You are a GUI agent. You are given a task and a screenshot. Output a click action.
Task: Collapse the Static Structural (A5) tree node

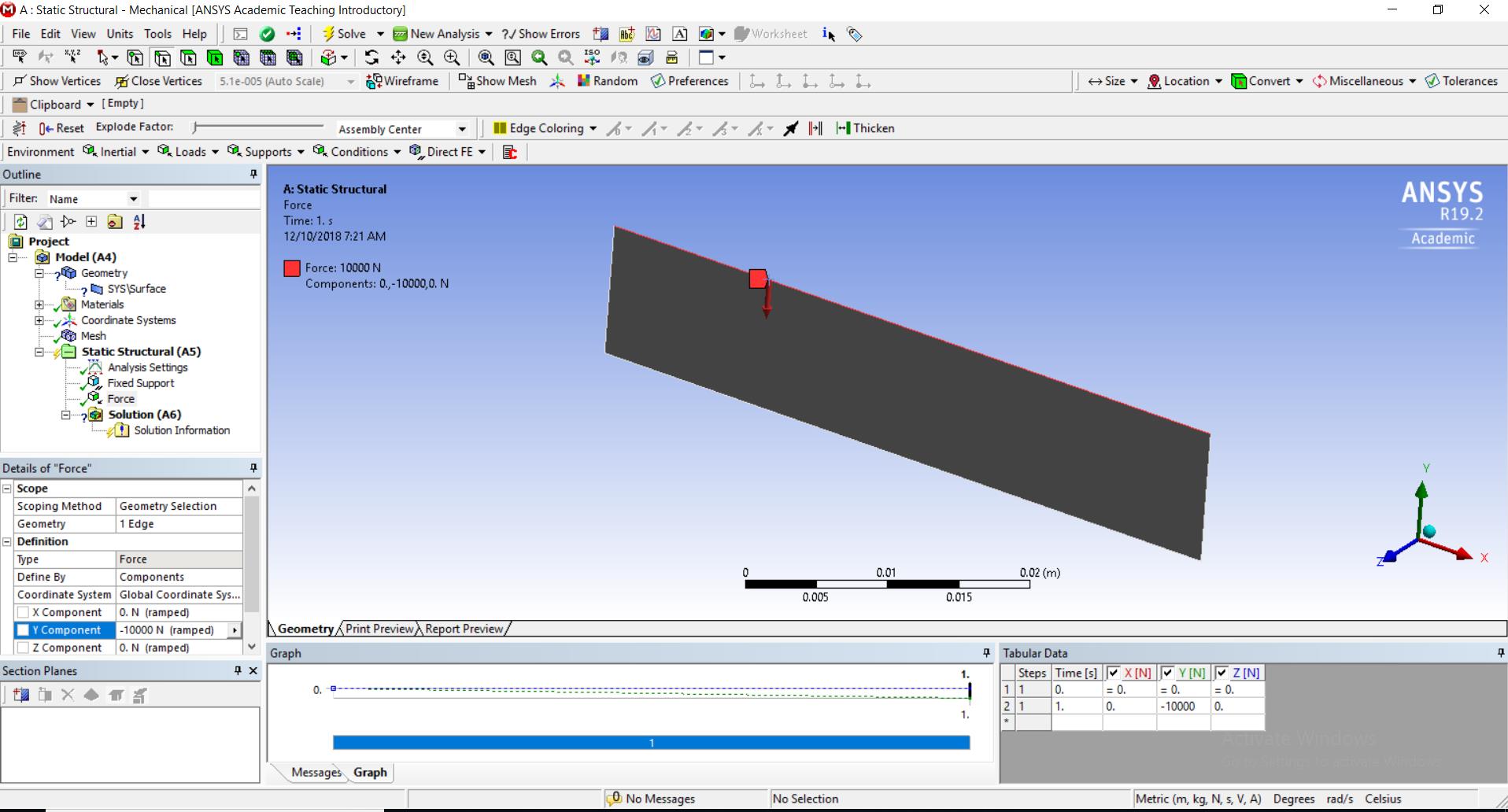coord(39,352)
